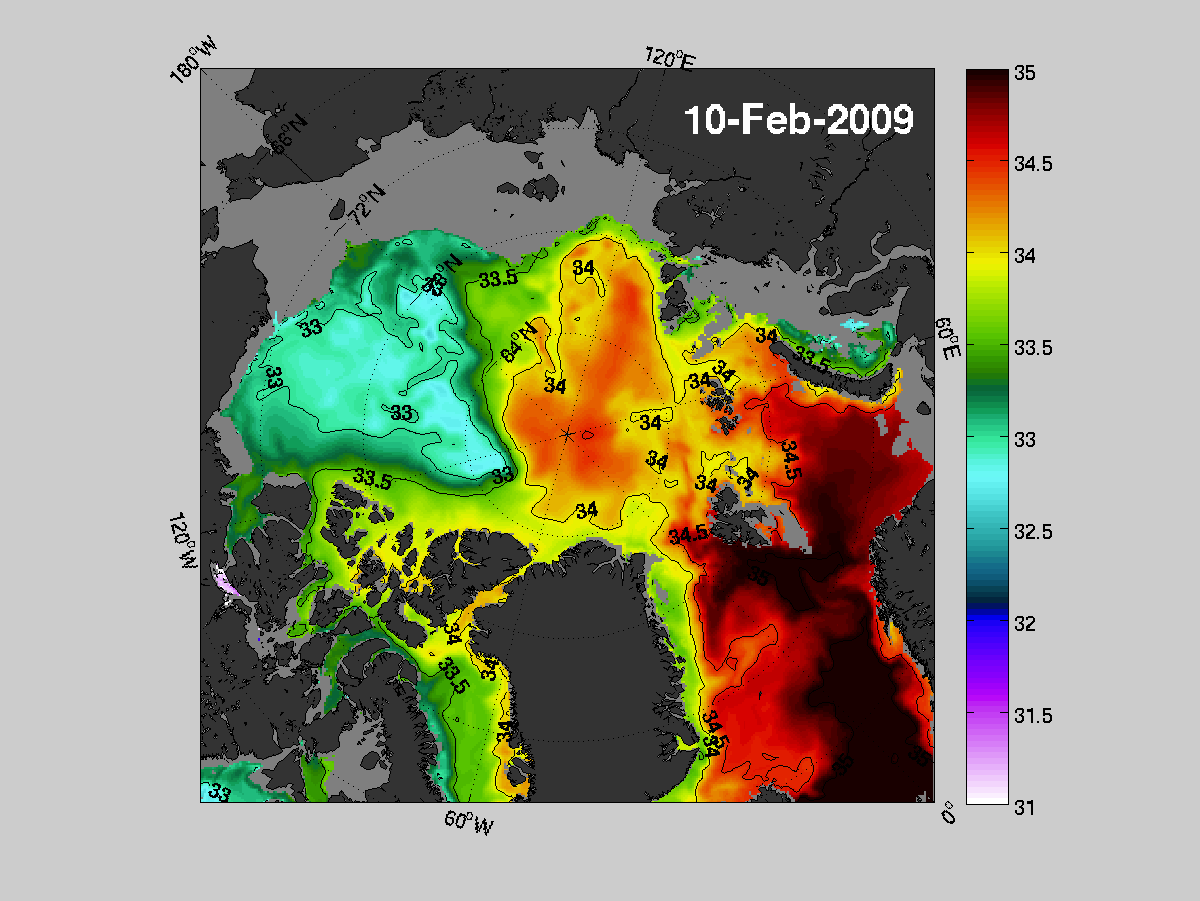1200x901 pixels.
Task: Click the 10-Feb-2009 date label
Action: [x=798, y=120]
